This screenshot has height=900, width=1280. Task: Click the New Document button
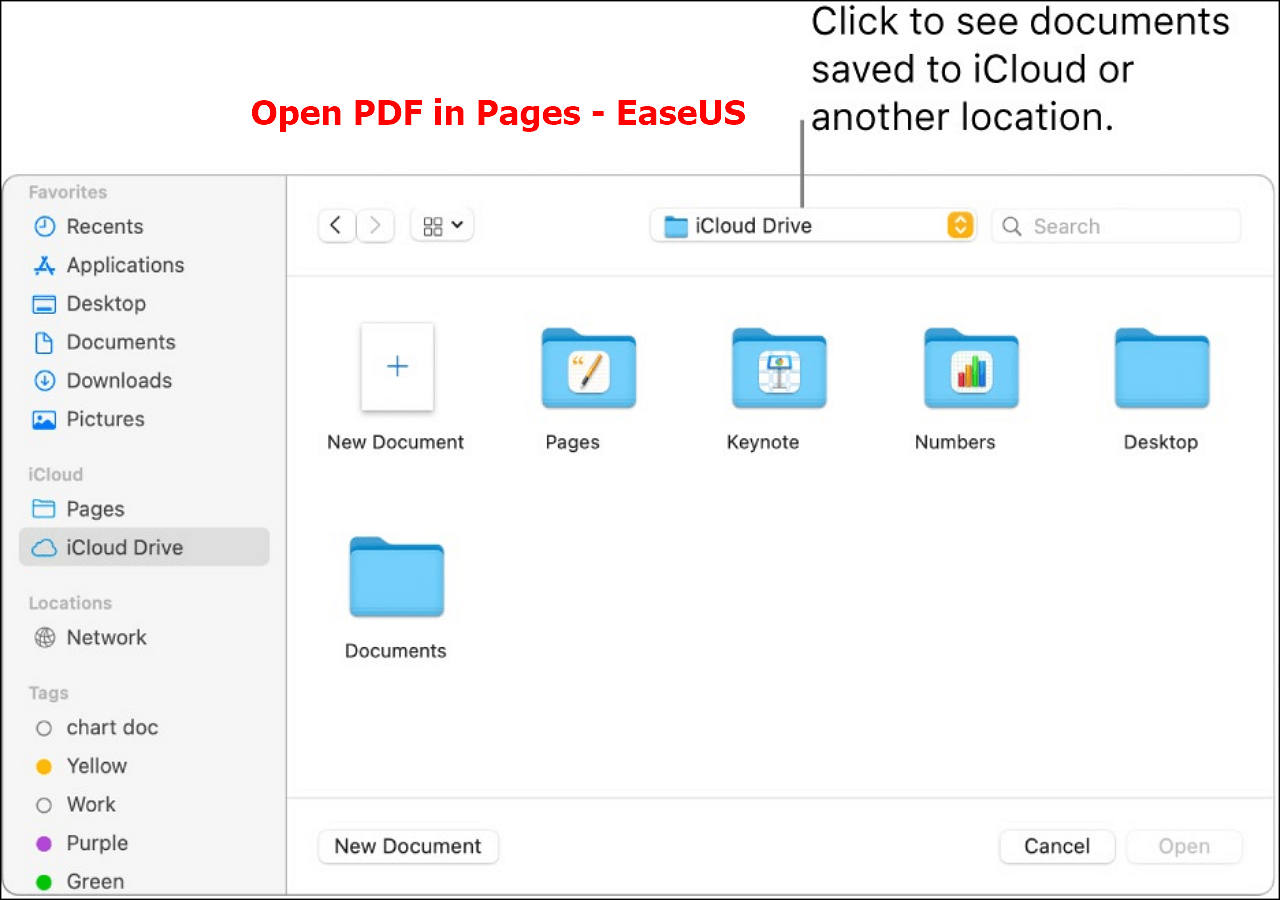point(408,846)
